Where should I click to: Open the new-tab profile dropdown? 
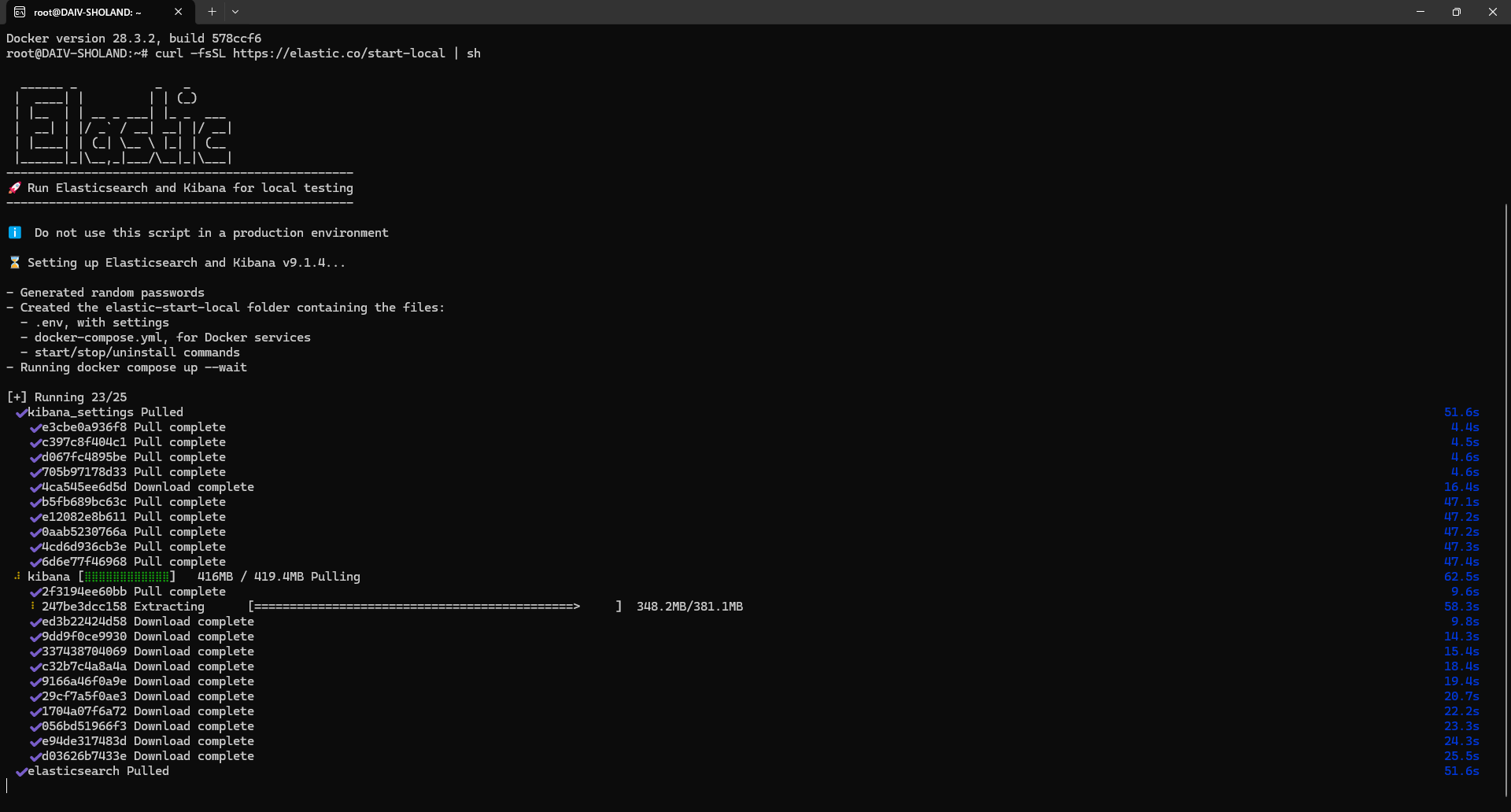(x=235, y=12)
